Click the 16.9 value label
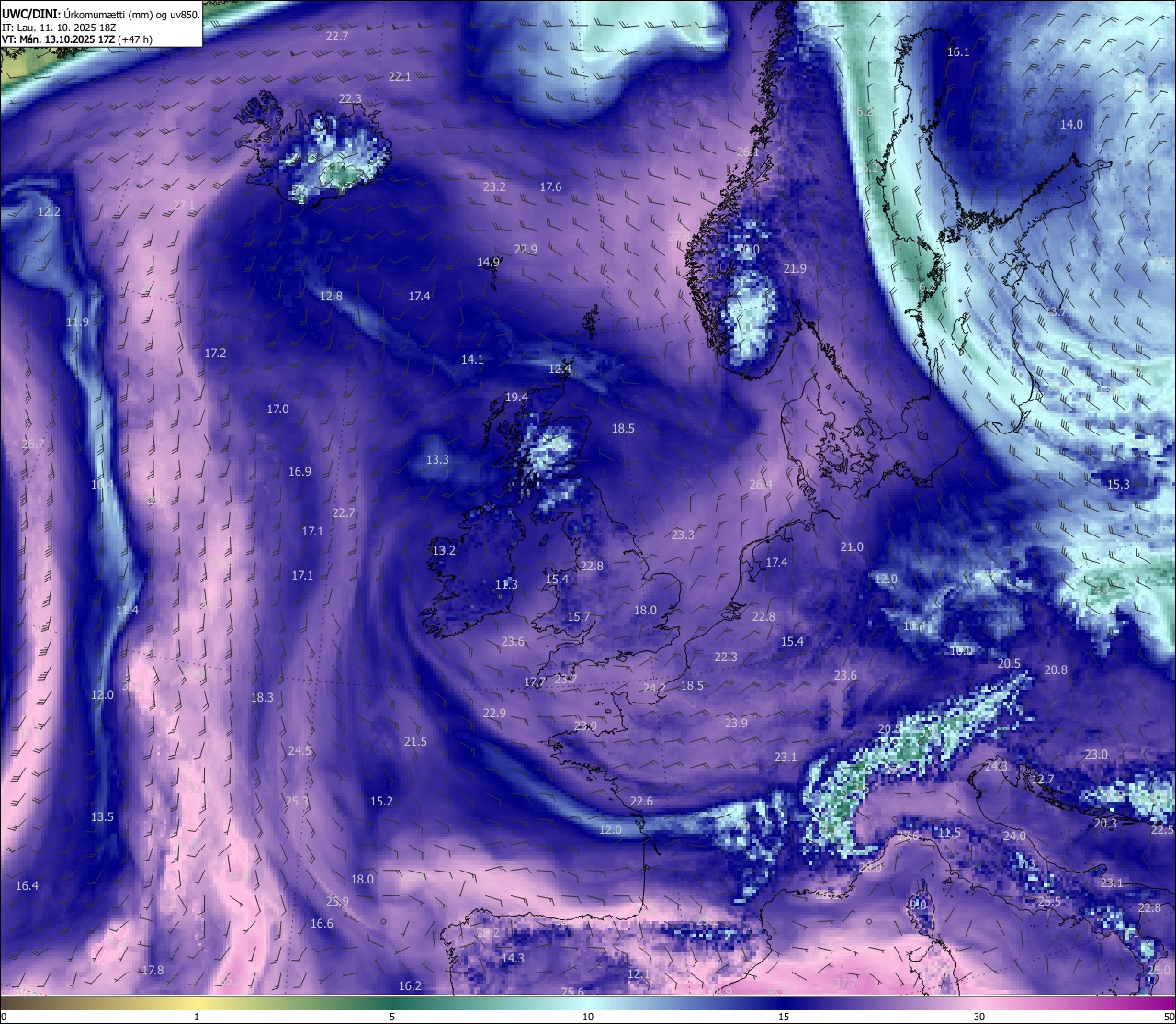Image resolution: width=1176 pixels, height=1024 pixels. pyautogui.click(x=300, y=472)
